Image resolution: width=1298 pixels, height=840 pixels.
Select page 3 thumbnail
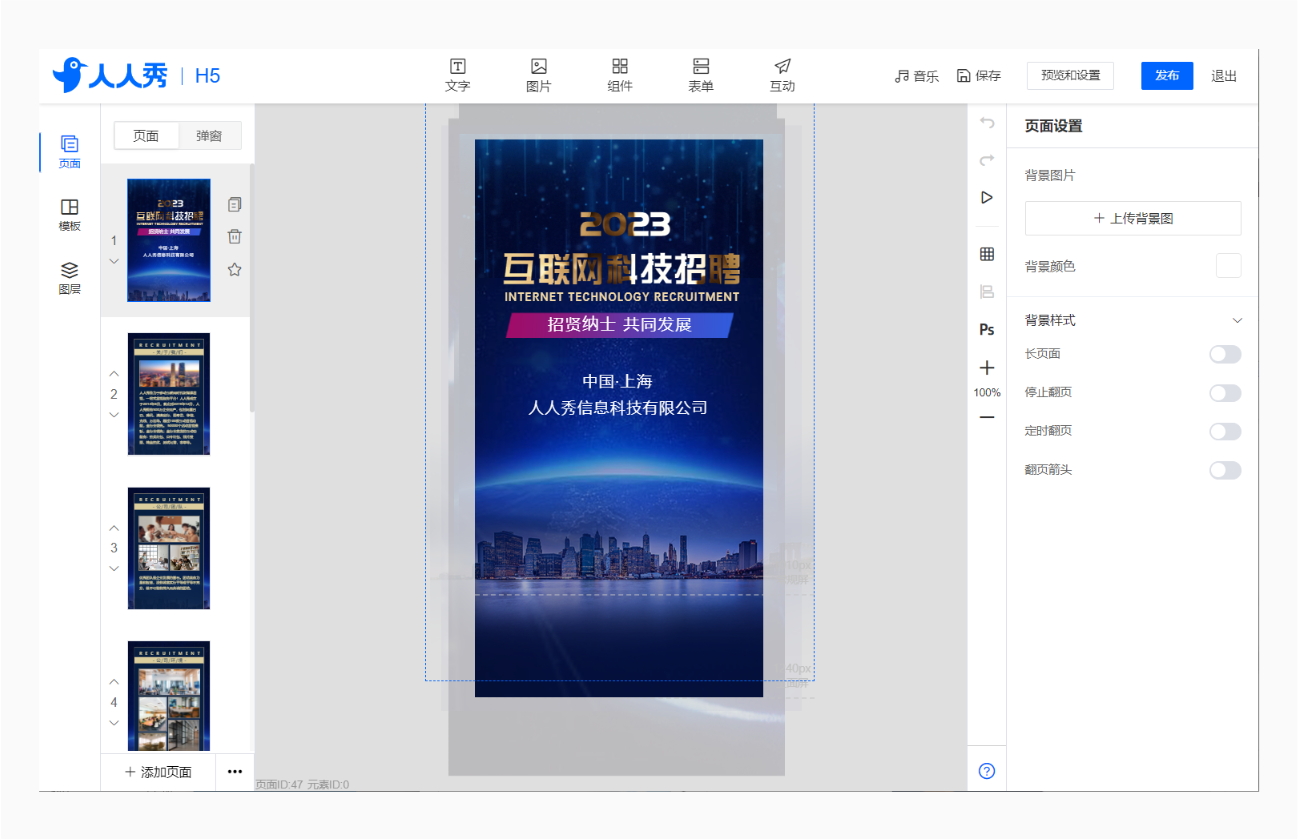pyautogui.click(x=169, y=548)
